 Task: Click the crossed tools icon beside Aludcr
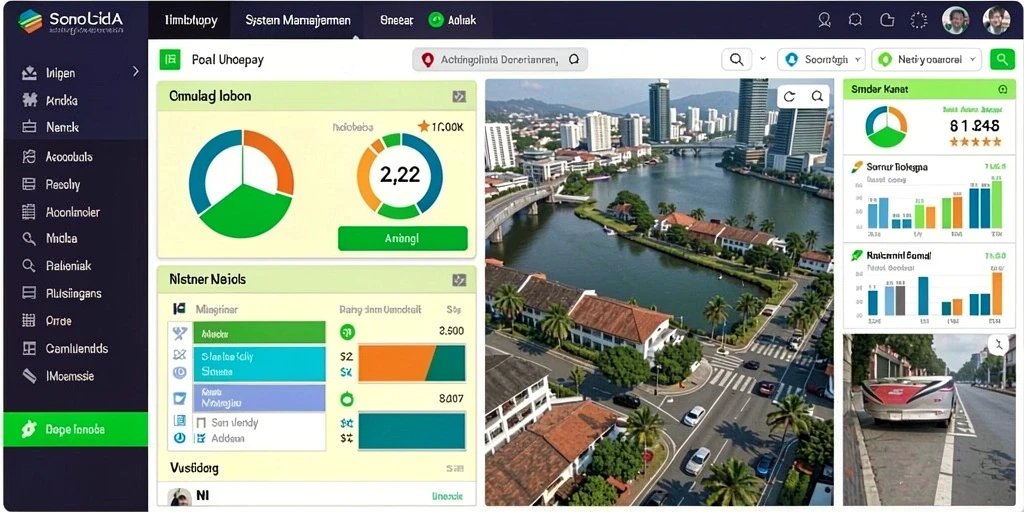pyautogui.click(x=179, y=334)
